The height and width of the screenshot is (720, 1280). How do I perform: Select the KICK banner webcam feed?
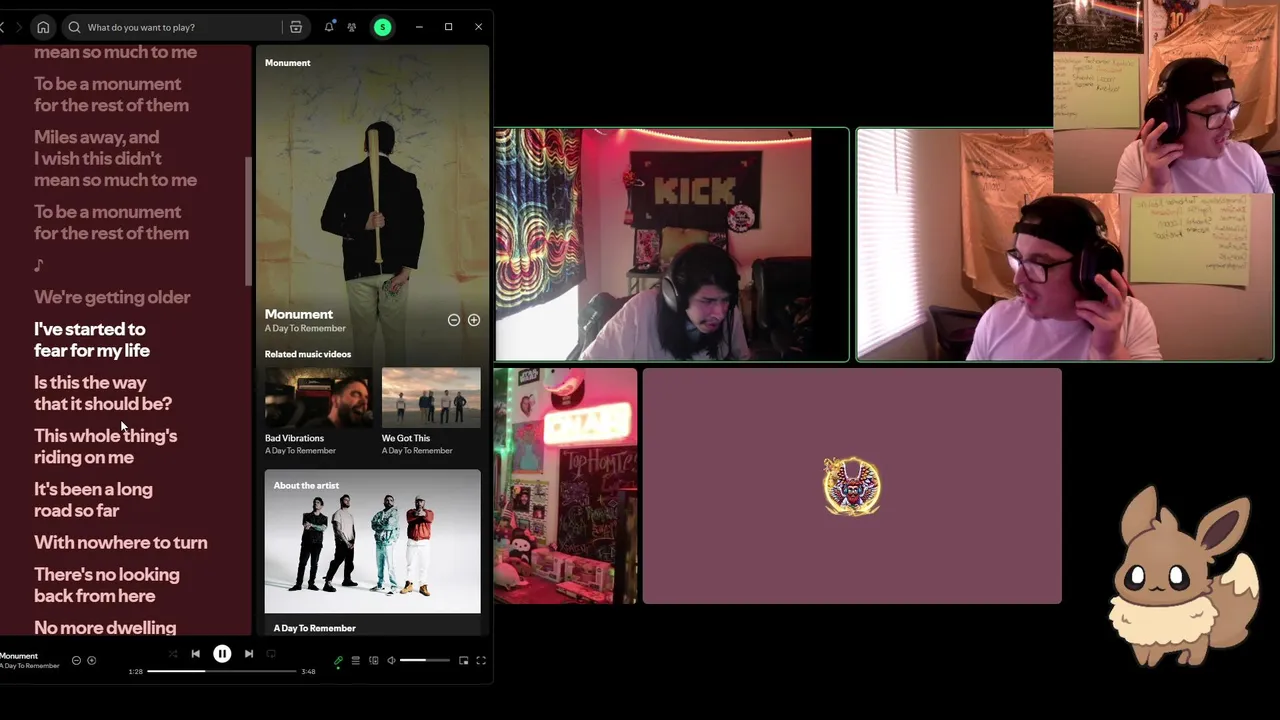click(x=672, y=244)
